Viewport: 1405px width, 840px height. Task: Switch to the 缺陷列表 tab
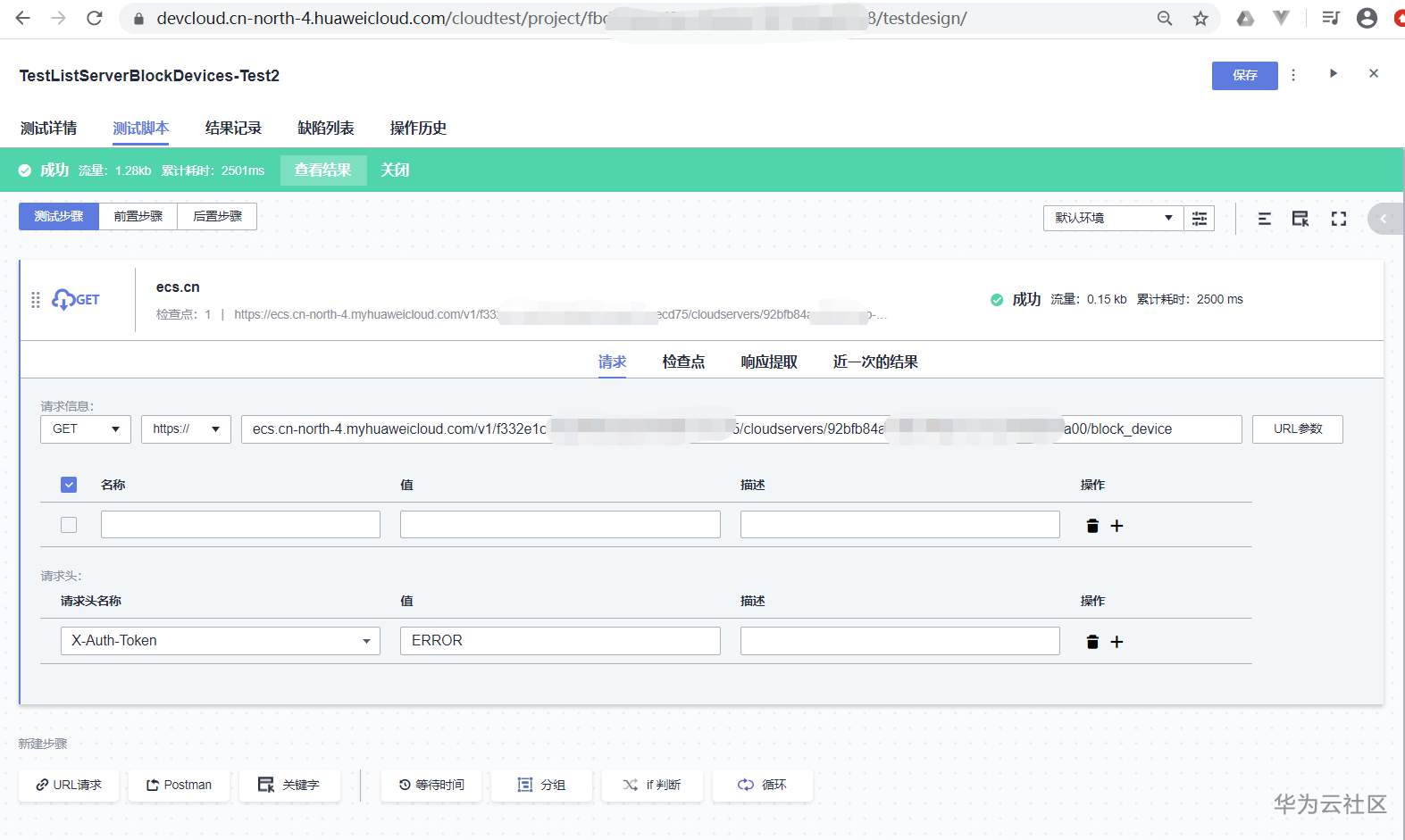click(326, 129)
